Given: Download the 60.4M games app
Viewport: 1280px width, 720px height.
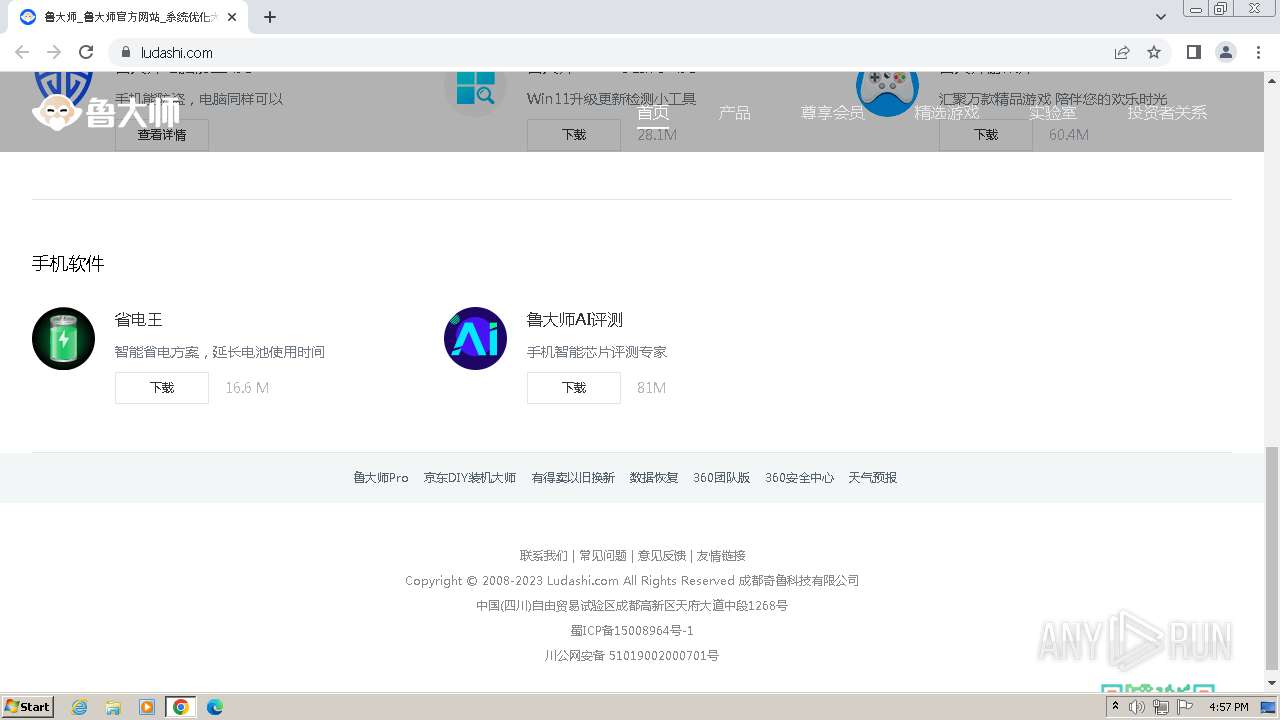Looking at the screenshot, I should coord(986,135).
